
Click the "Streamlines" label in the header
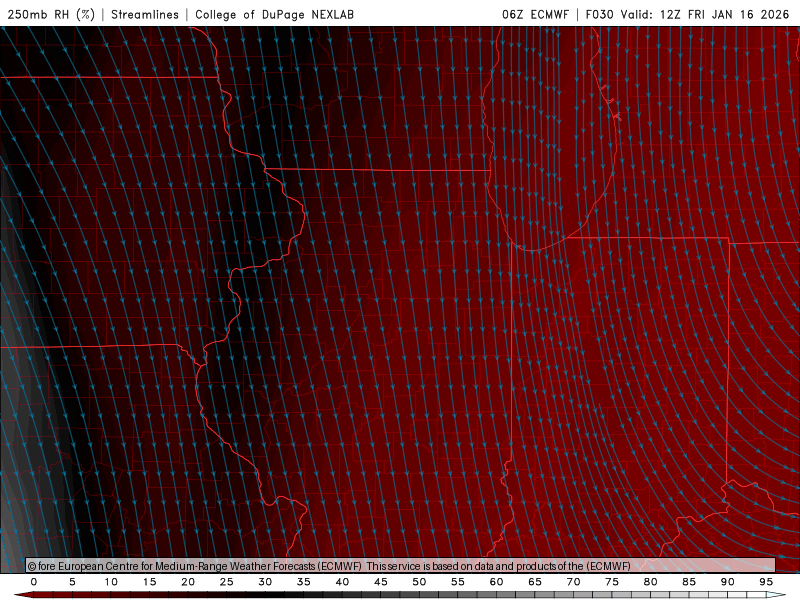click(145, 15)
